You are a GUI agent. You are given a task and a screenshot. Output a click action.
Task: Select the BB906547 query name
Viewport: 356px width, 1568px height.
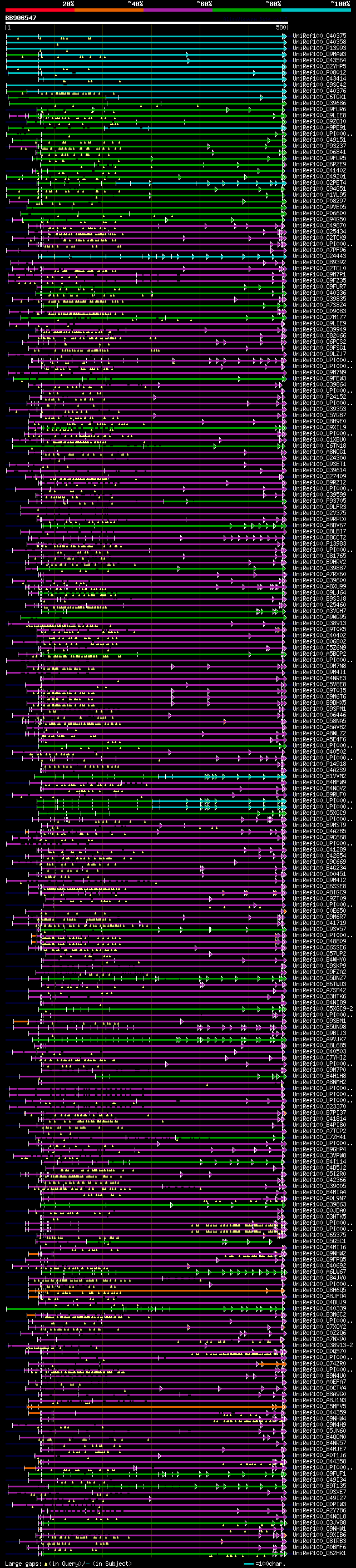coord(21,18)
